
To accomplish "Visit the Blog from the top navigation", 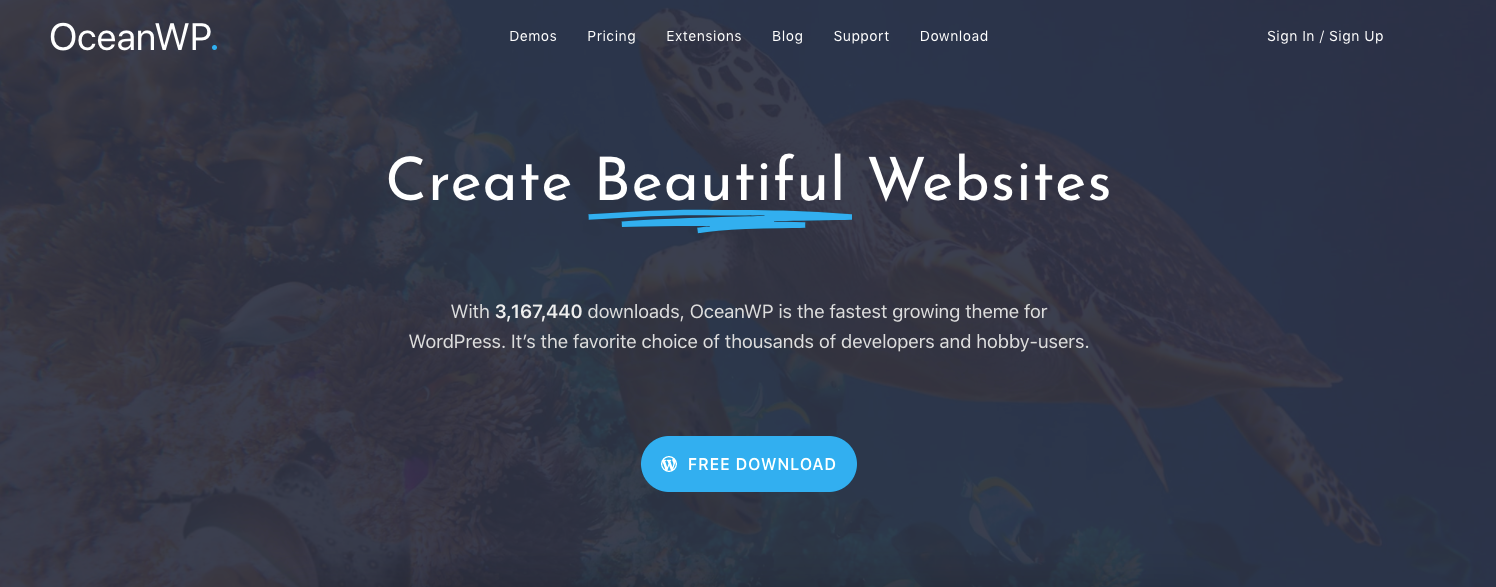I will click(787, 36).
